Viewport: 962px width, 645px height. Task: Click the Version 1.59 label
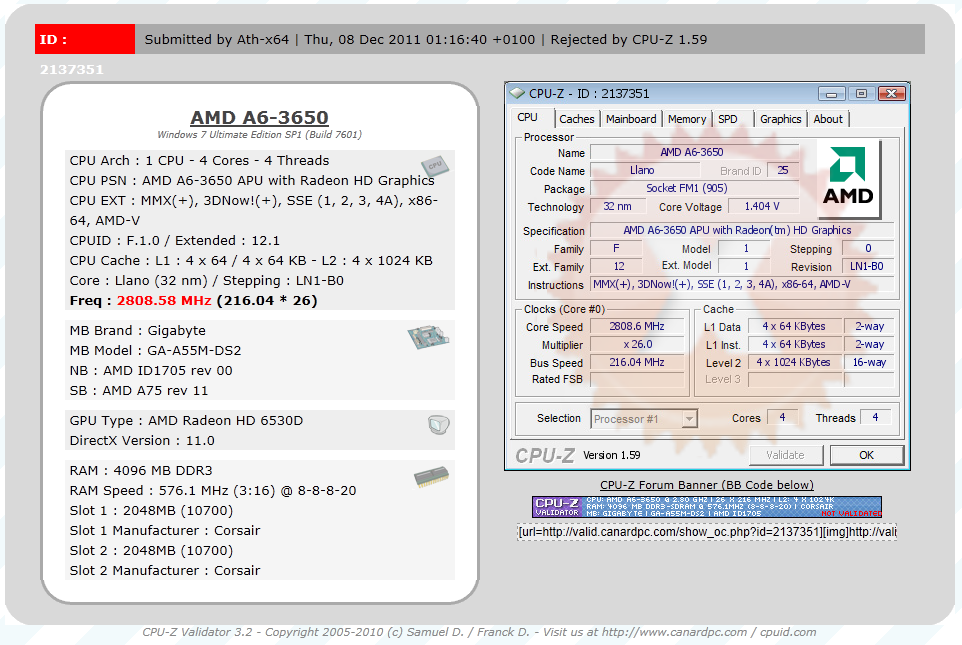612,455
